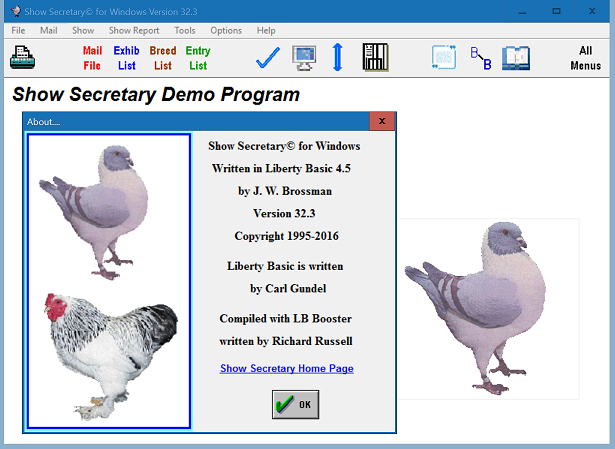Click 'written by Richard Russell' text
The width and height of the screenshot is (615, 449).
click(x=286, y=341)
